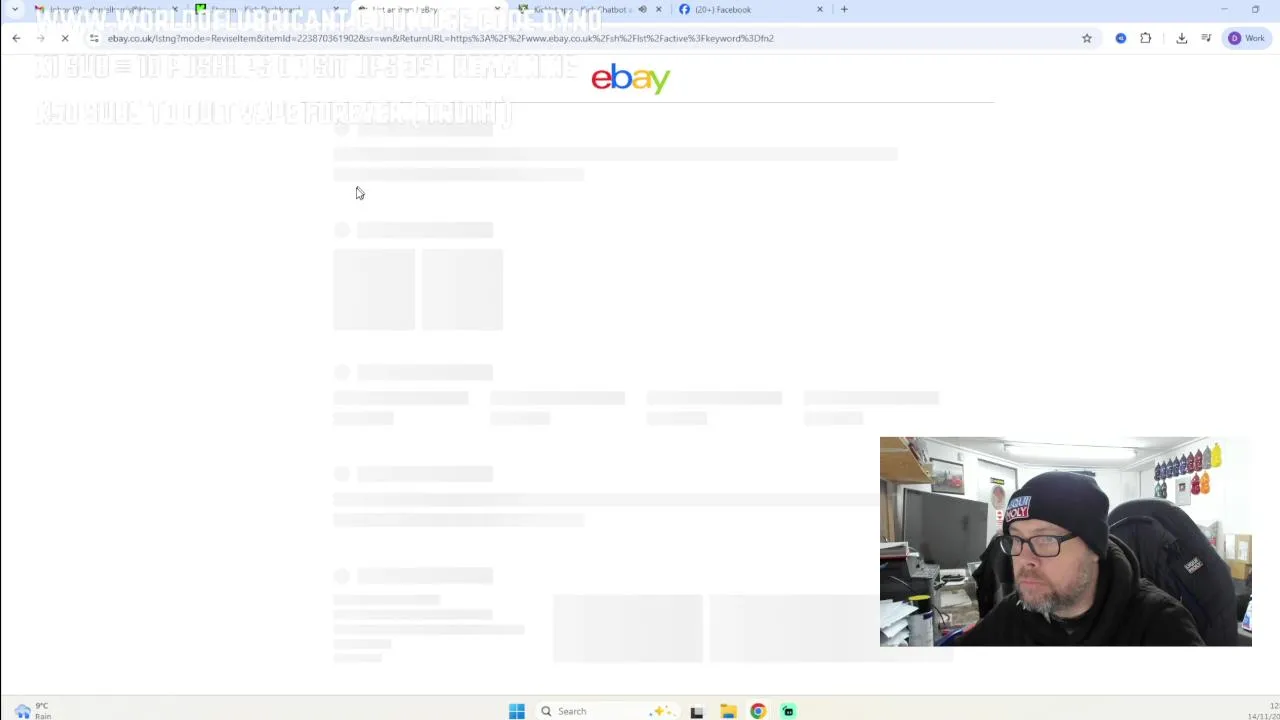Open the taskbar date and time

pyautogui.click(x=1262, y=711)
